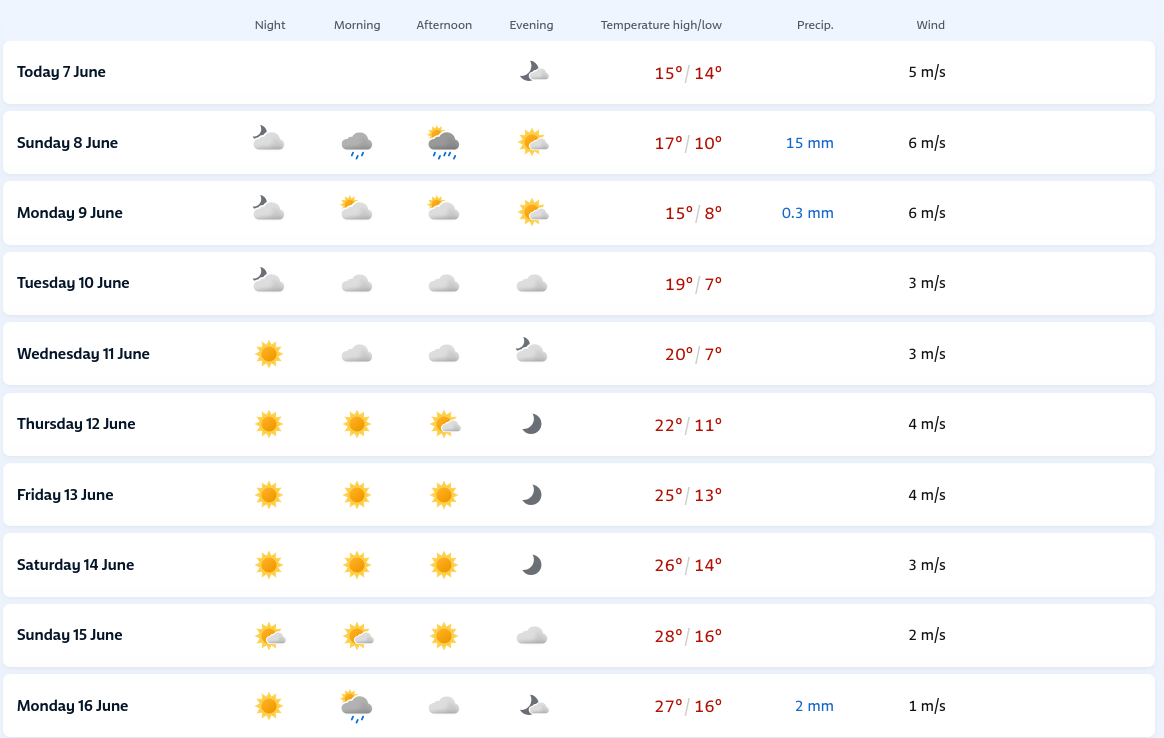Click Monday 16 June morning rain icon

point(357,705)
